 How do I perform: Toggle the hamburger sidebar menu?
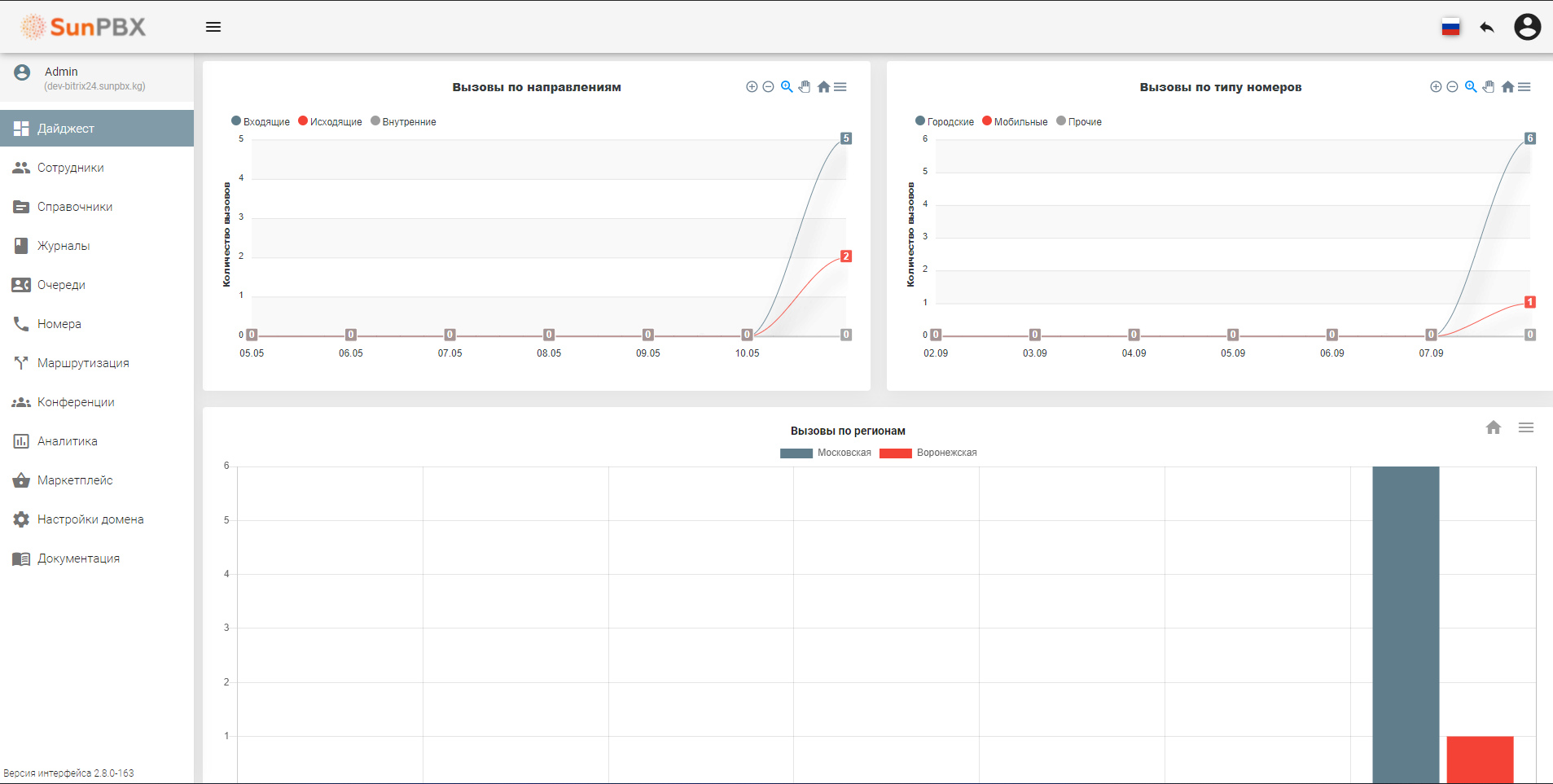tap(213, 27)
